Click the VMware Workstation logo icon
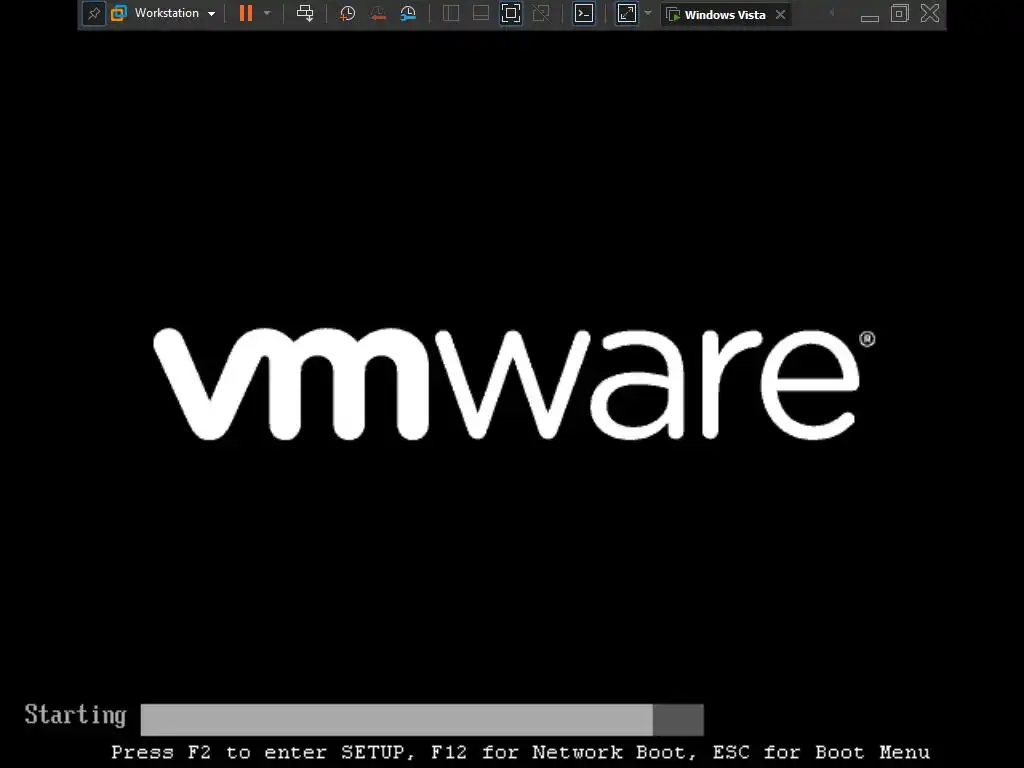The height and width of the screenshot is (768, 1024). [x=119, y=13]
